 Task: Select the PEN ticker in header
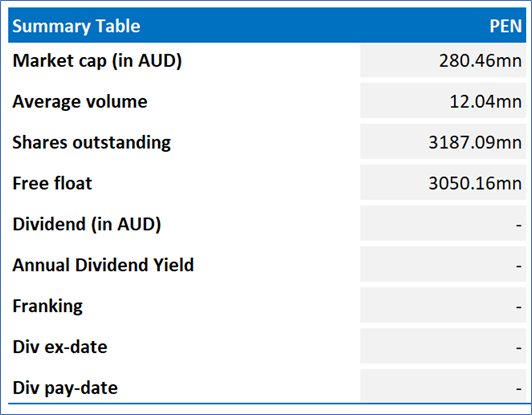click(x=506, y=26)
